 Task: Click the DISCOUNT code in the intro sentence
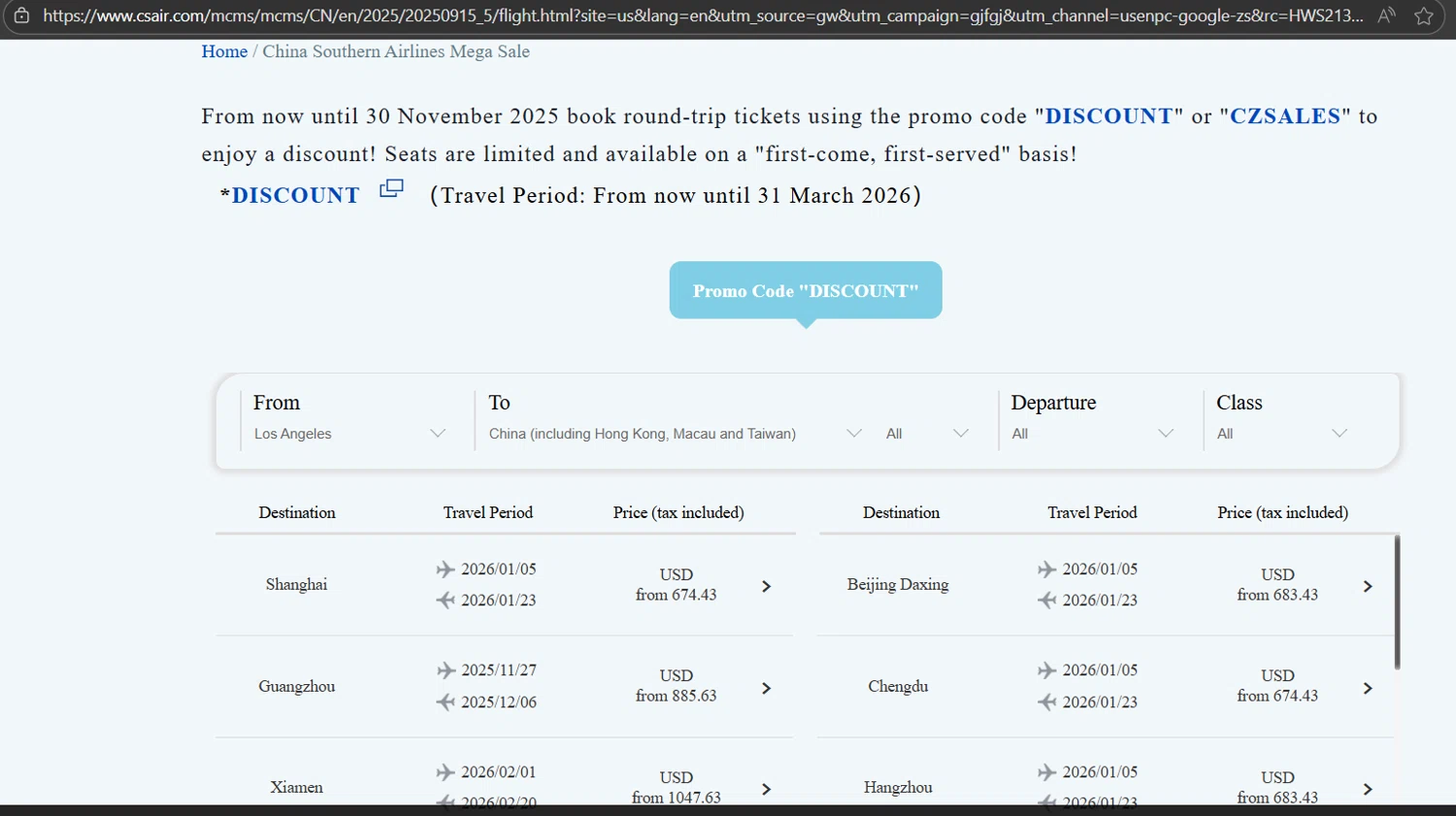[x=1109, y=116]
